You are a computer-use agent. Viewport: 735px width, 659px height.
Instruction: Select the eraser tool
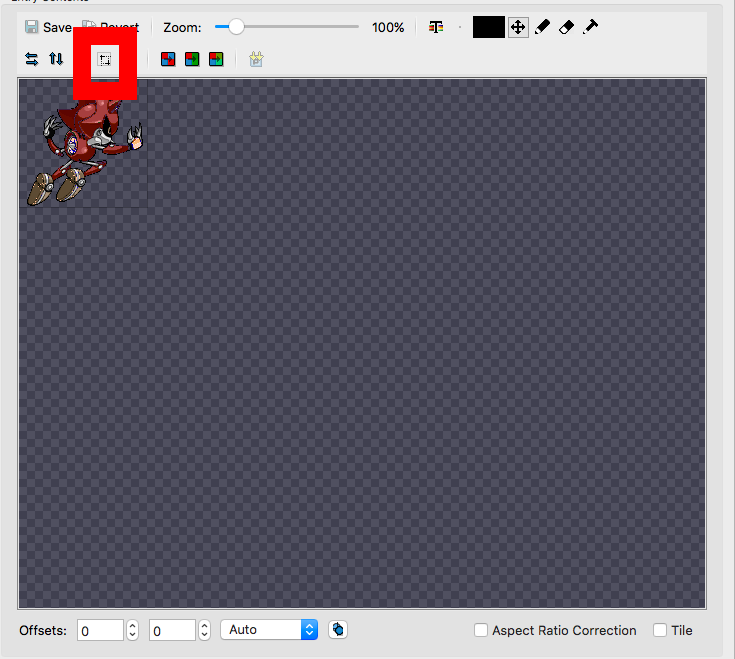[x=566, y=27]
